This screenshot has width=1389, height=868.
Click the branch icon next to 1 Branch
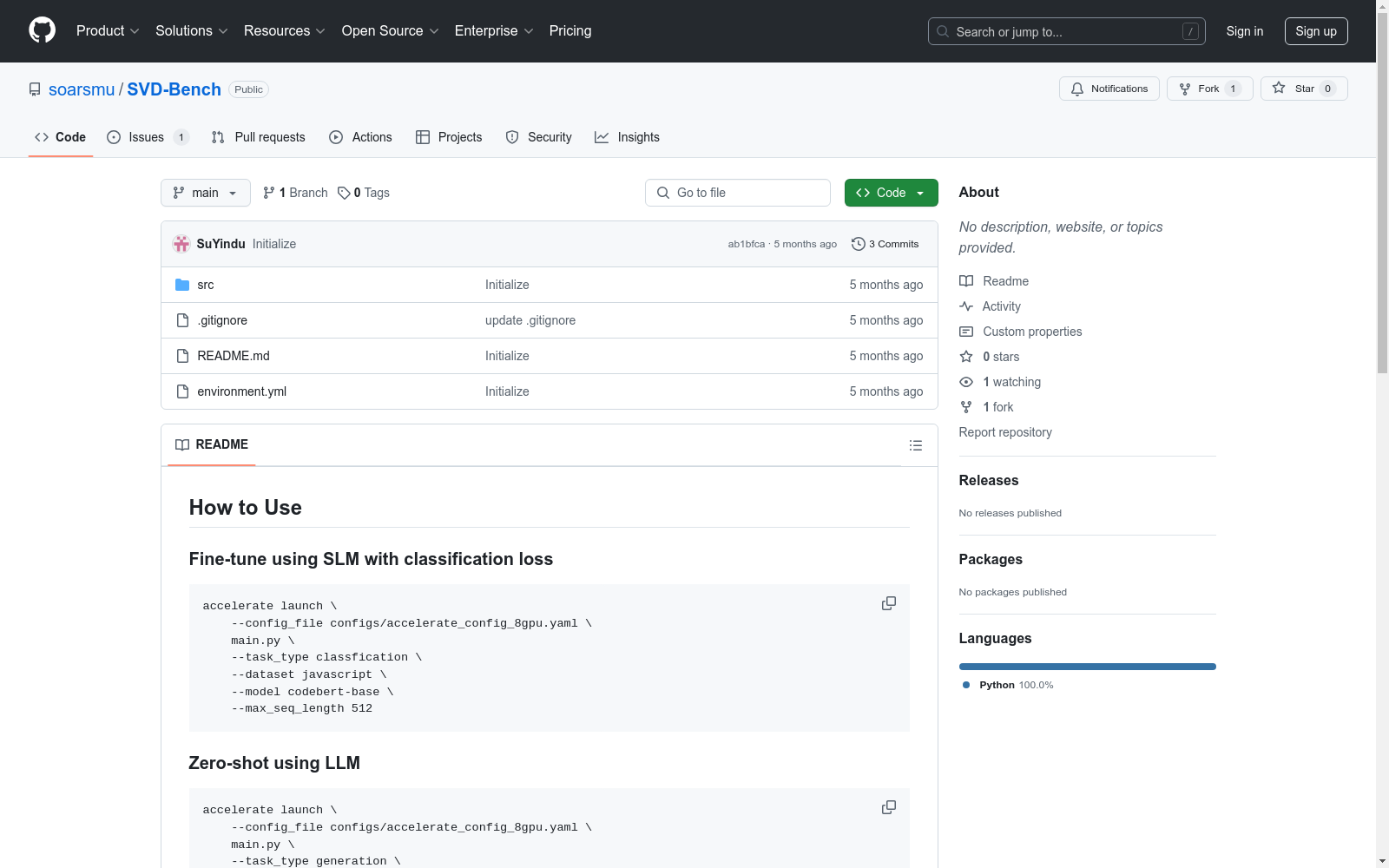269,193
